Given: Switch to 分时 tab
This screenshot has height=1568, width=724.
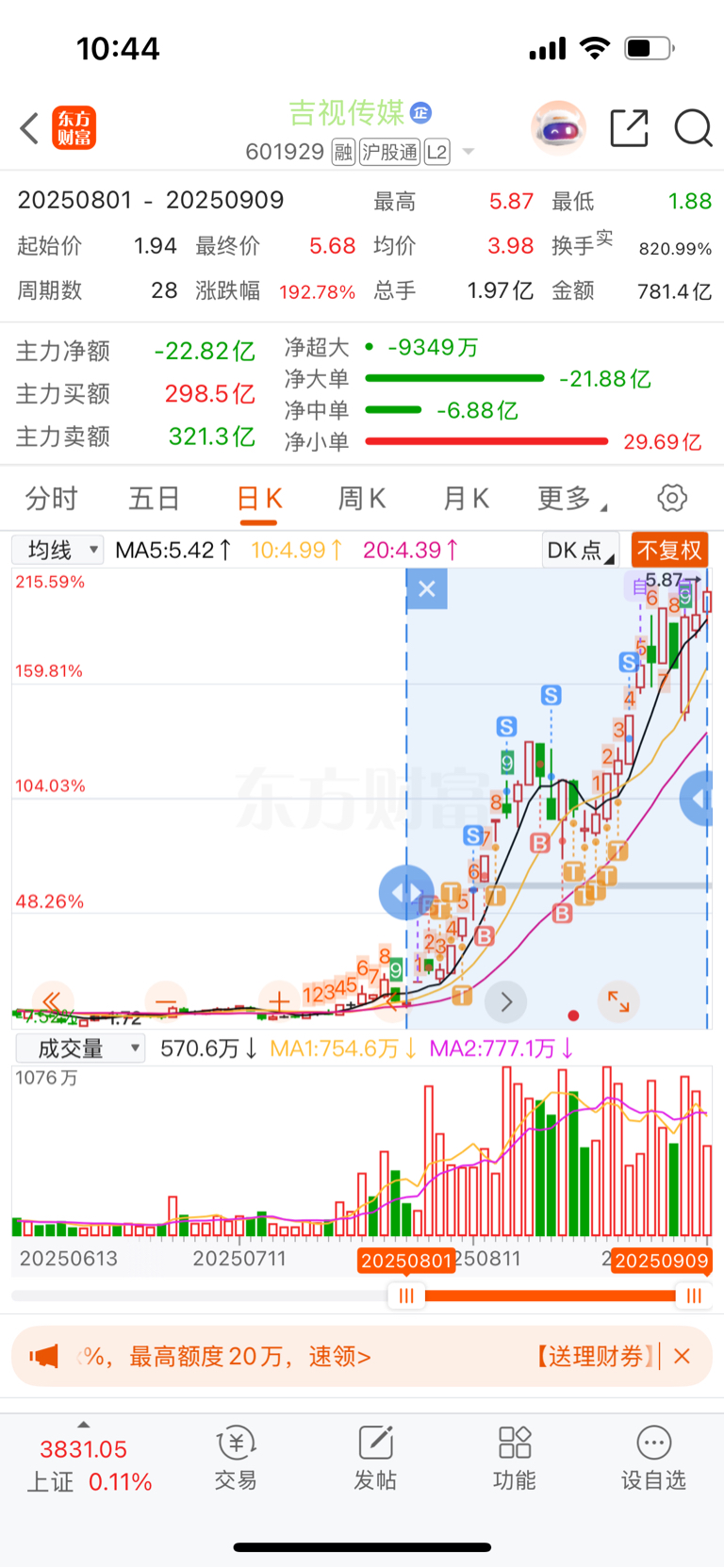Looking at the screenshot, I should [51, 498].
